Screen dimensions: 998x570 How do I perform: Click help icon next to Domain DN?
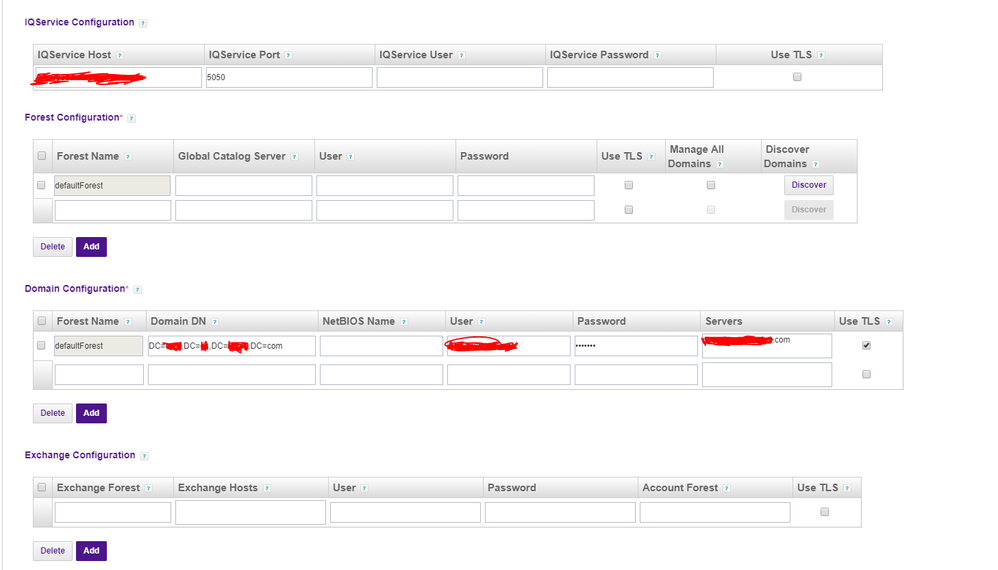point(216,322)
